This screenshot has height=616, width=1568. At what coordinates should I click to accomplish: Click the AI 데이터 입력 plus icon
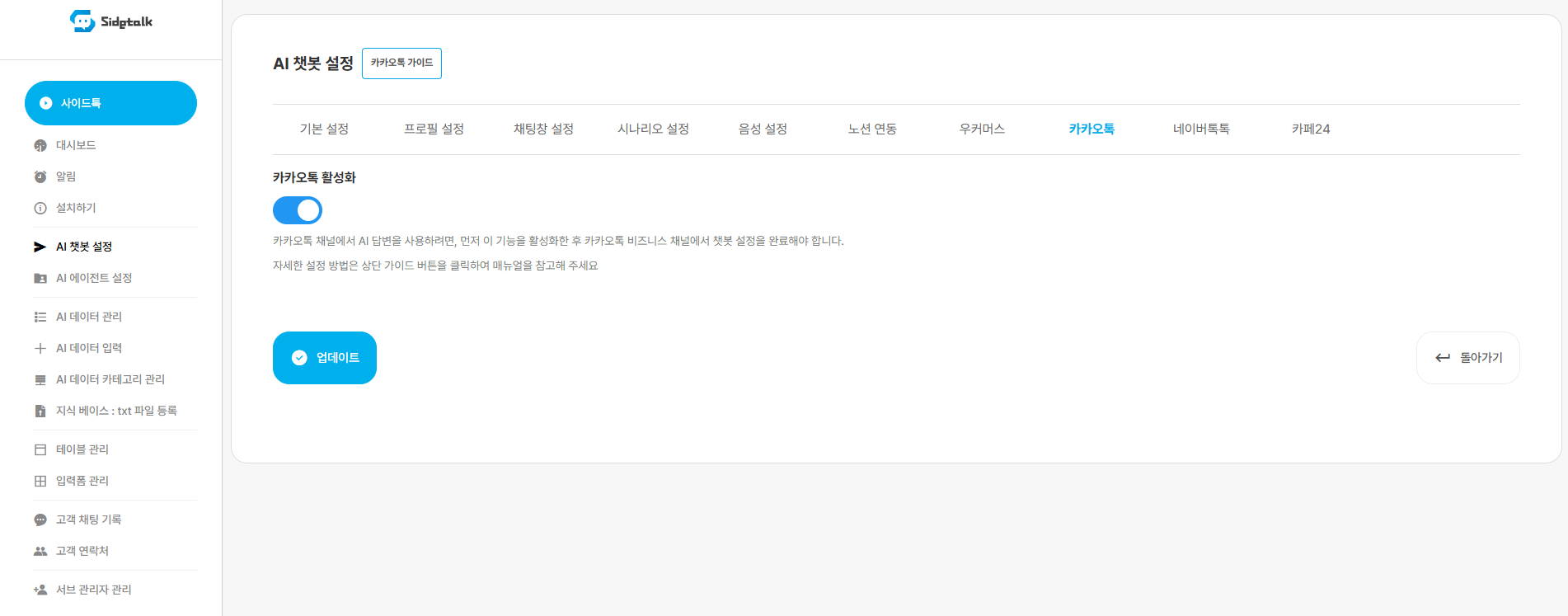coord(40,348)
